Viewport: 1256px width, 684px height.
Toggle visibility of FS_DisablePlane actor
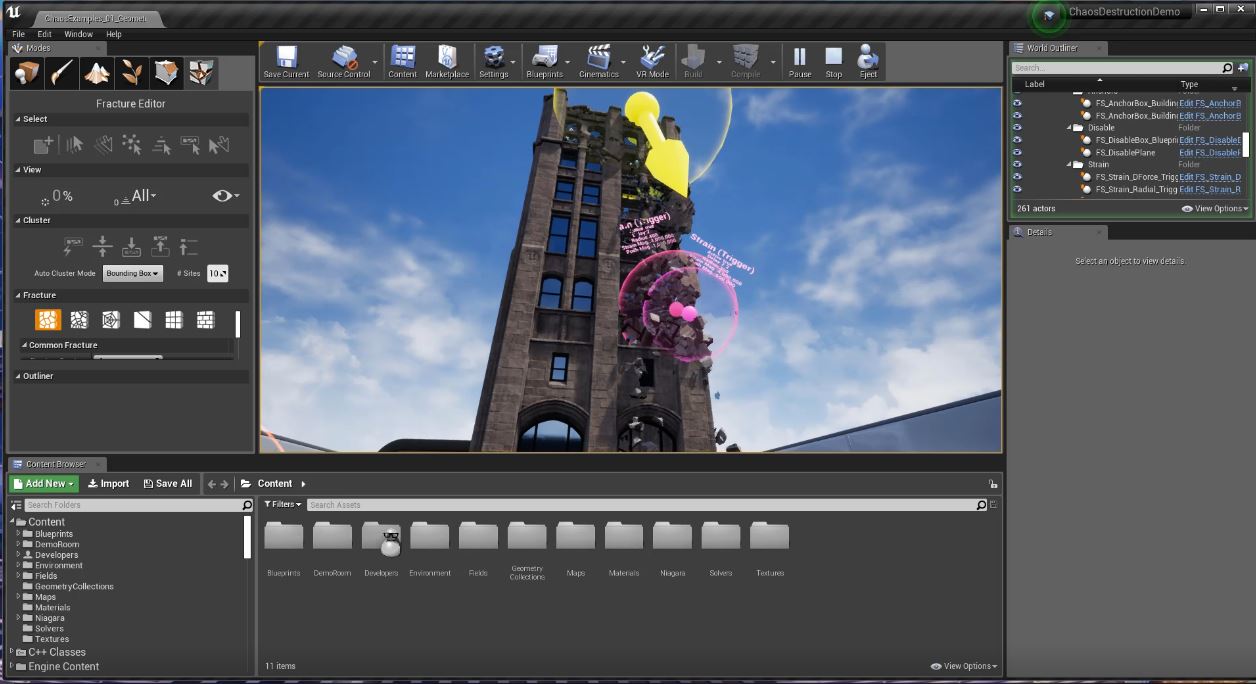tap(1017, 153)
